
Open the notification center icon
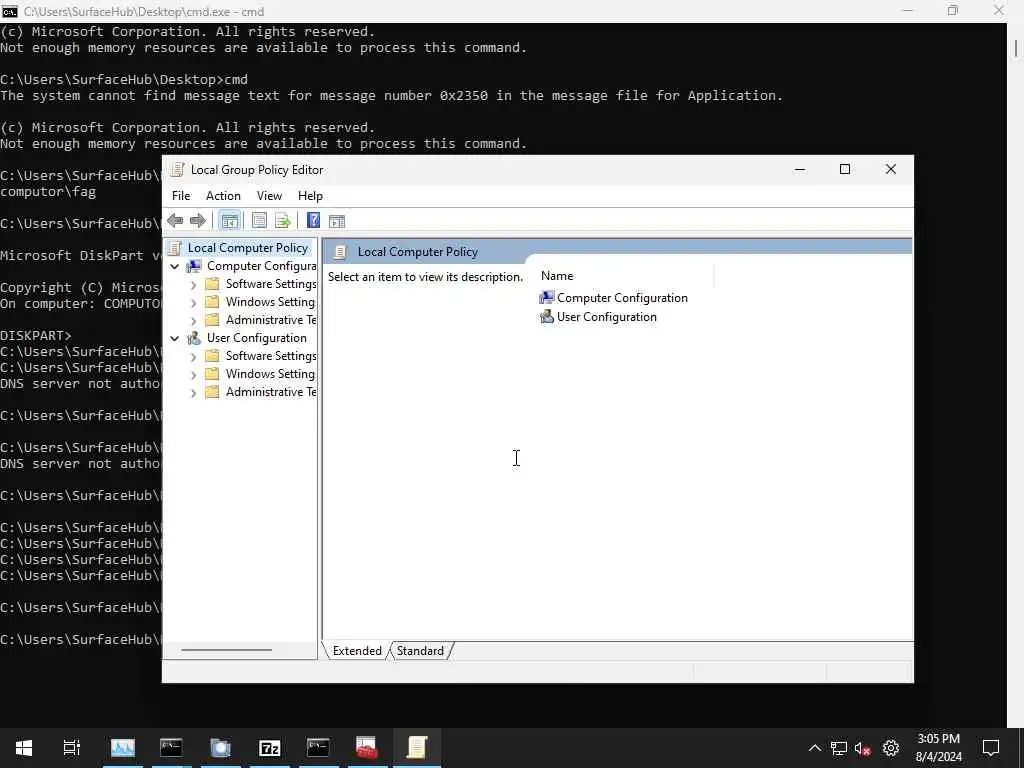[x=991, y=748]
